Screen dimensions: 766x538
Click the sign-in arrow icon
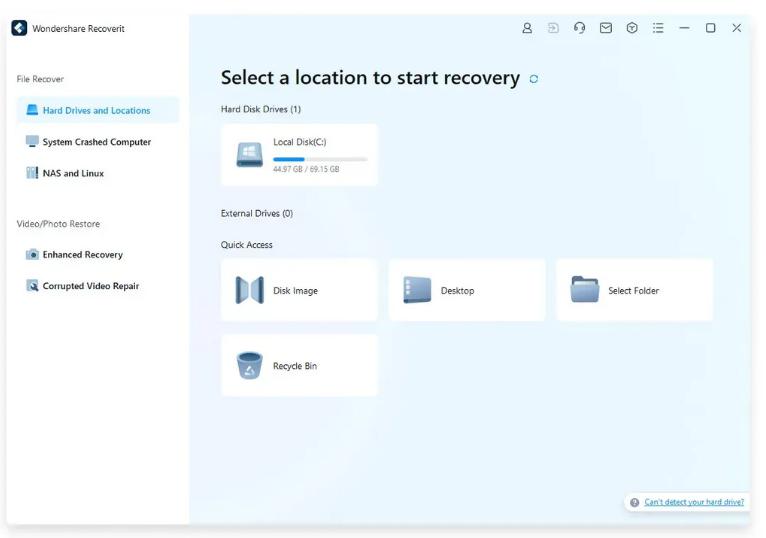[553, 28]
